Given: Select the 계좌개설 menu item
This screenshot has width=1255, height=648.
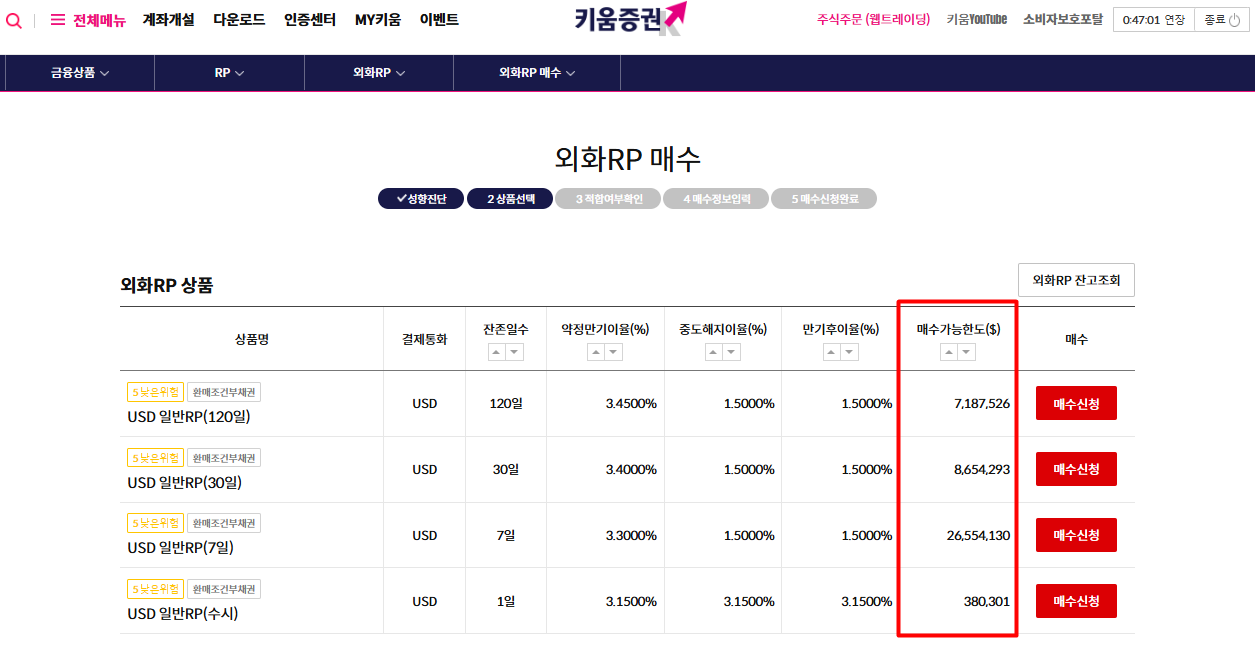Looking at the screenshot, I should (x=168, y=19).
